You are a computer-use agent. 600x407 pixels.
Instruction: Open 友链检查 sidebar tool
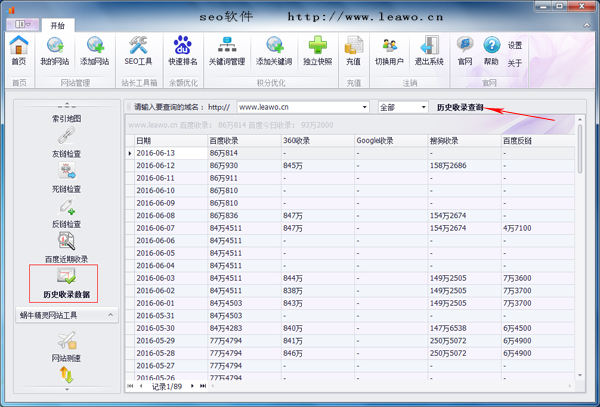(x=67, y=142)
